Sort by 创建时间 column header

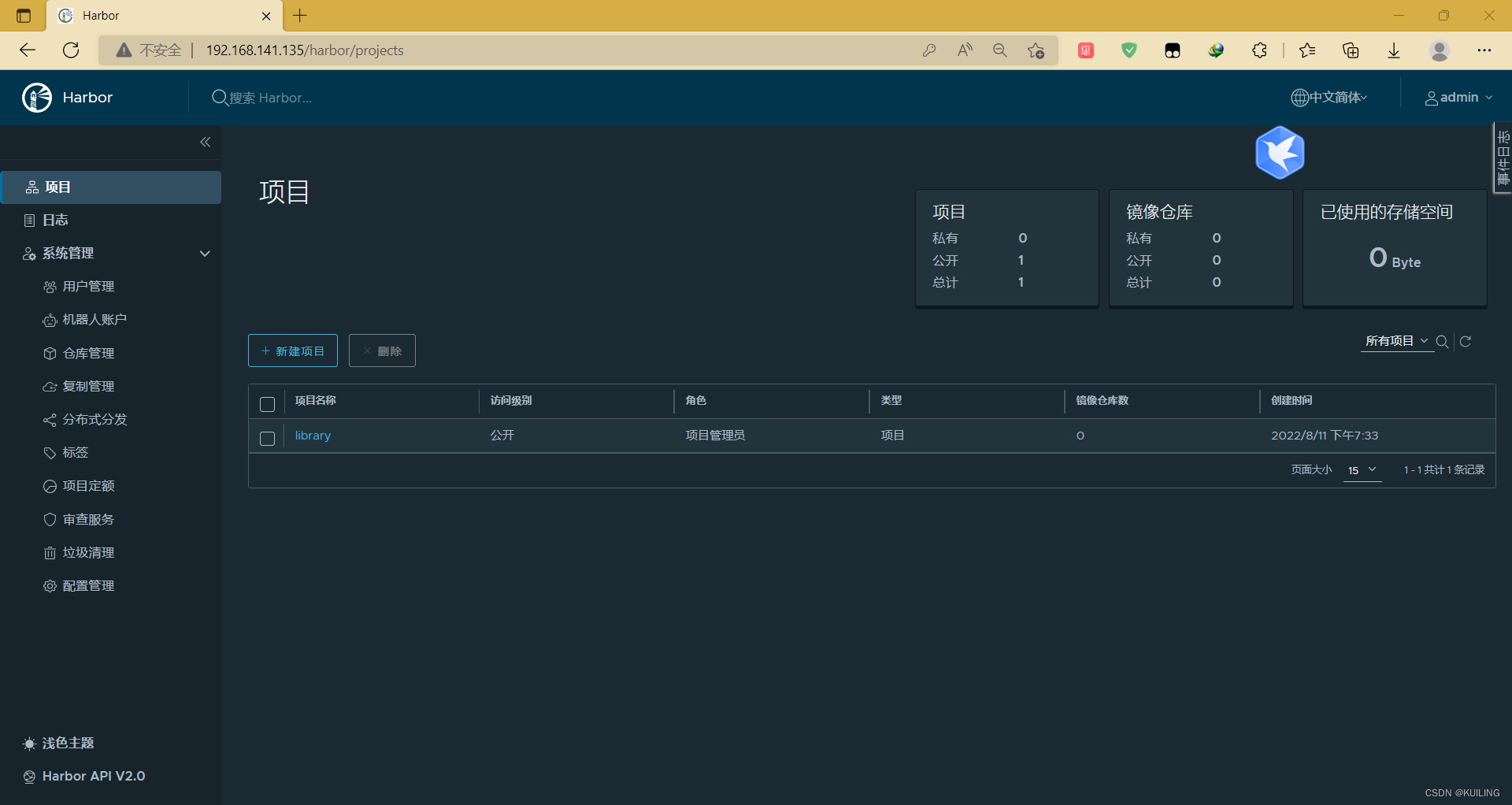click(x=1292, y=401)
